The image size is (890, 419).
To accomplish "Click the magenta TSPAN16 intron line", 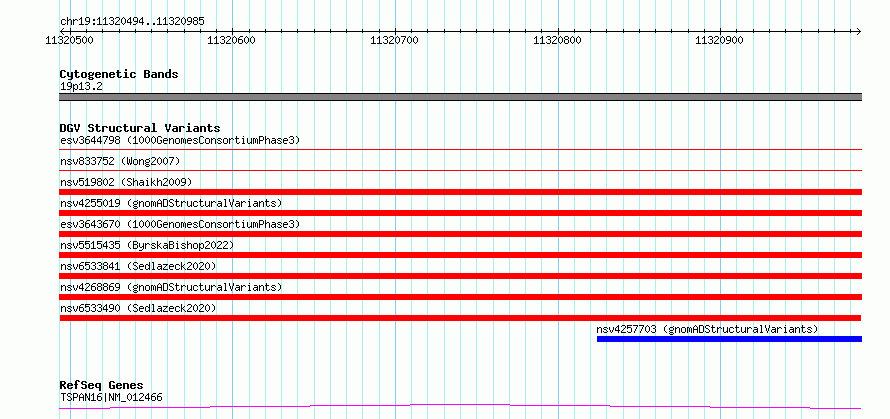I will tap(460, 407).
